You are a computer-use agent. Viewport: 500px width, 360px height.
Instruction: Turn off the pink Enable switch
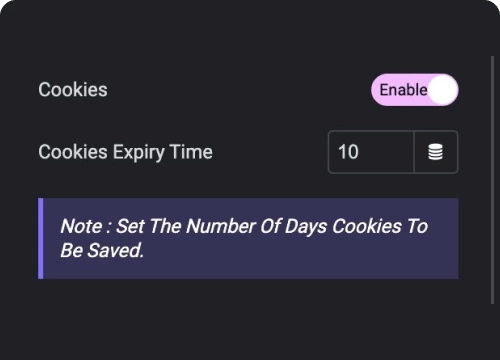(x=415, y=90)
